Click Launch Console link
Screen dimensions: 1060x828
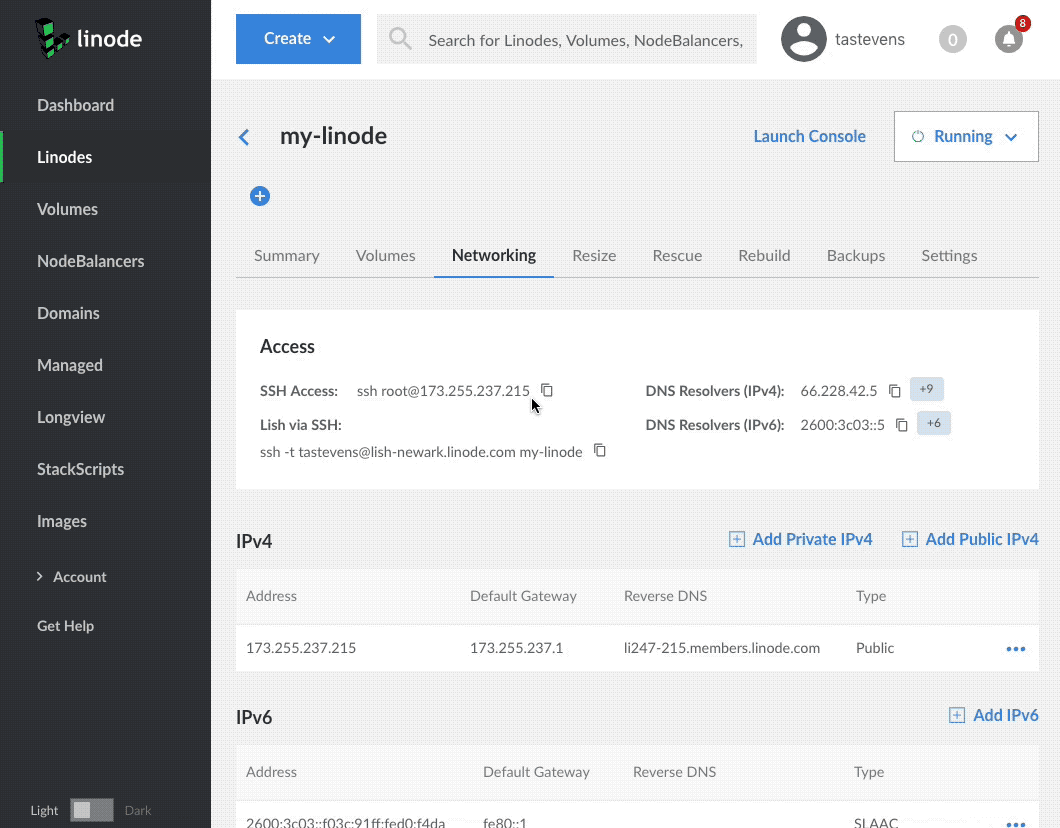(809, 137)
